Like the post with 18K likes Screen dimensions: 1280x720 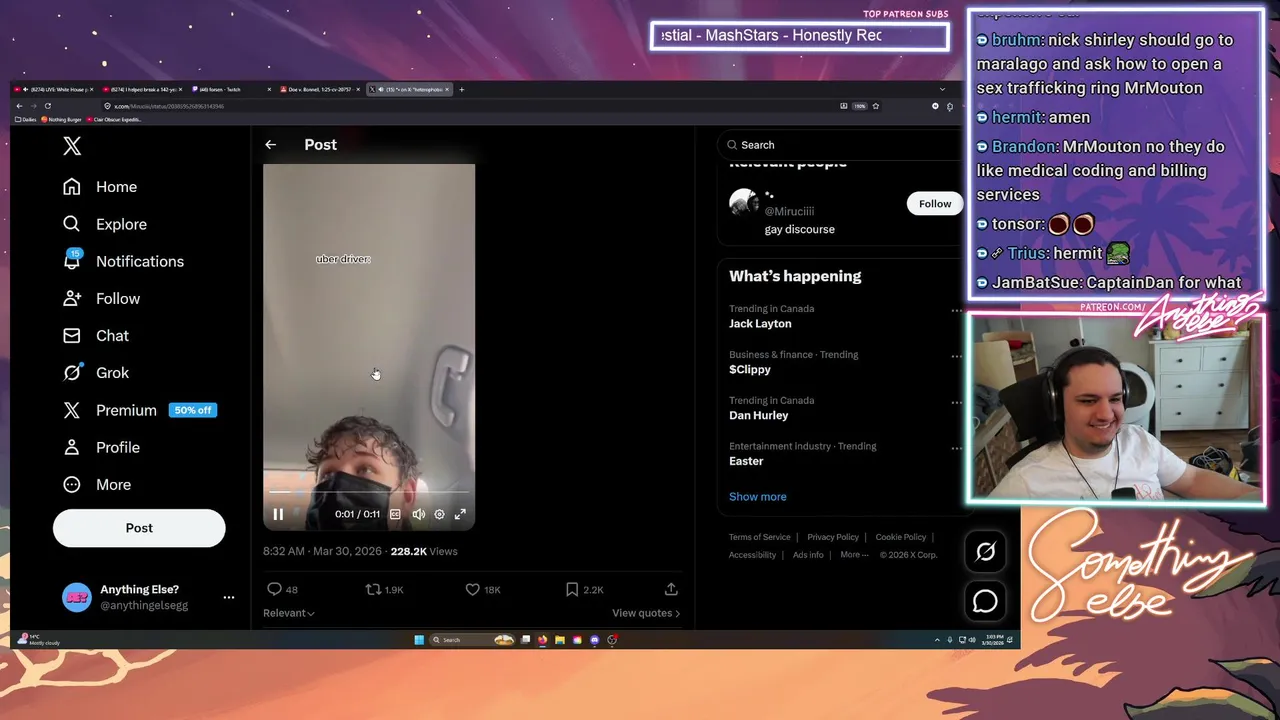tap(483, 589)
